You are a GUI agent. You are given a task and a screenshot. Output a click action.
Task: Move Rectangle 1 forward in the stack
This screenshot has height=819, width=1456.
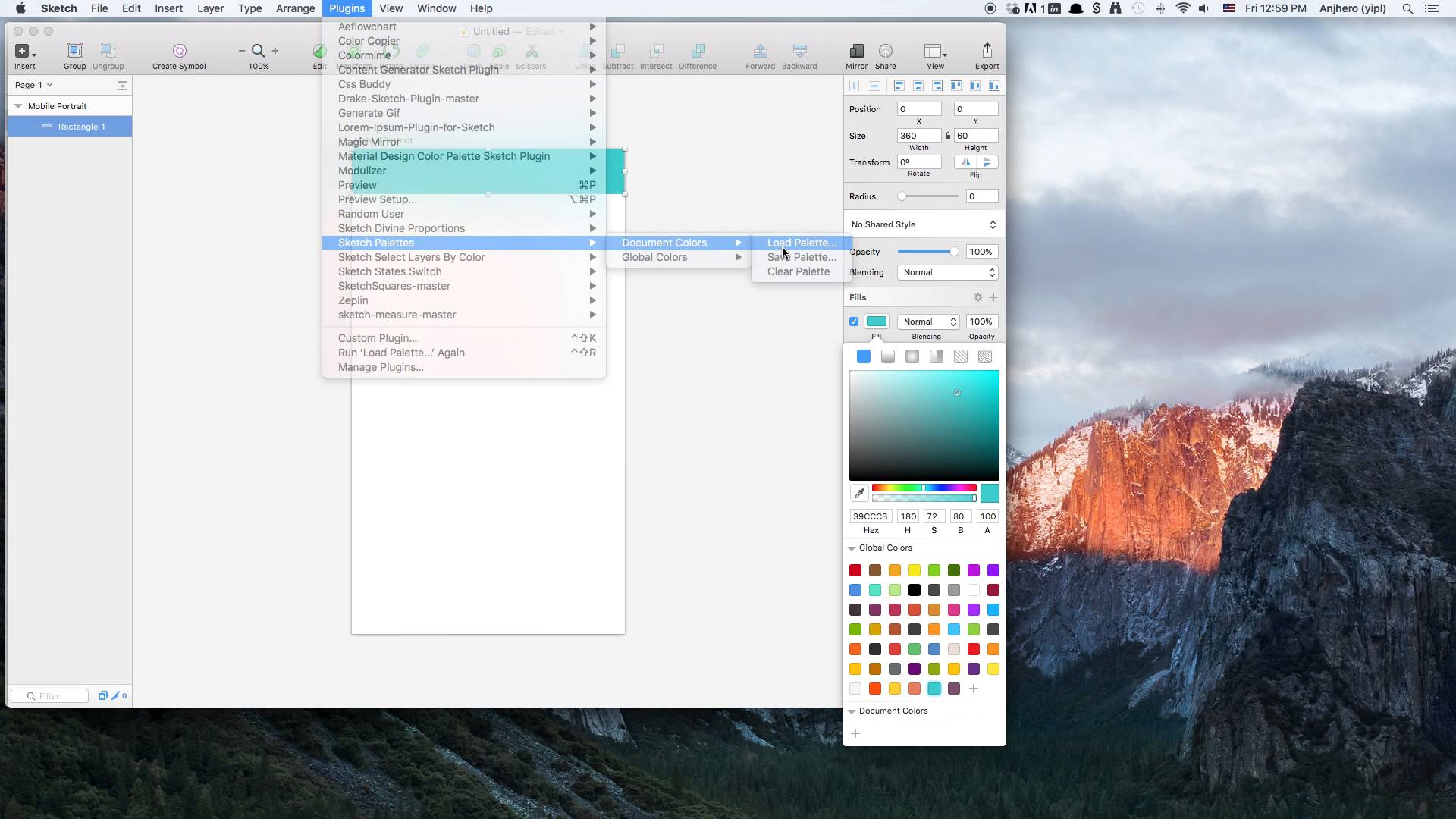[x=759, y=53]
